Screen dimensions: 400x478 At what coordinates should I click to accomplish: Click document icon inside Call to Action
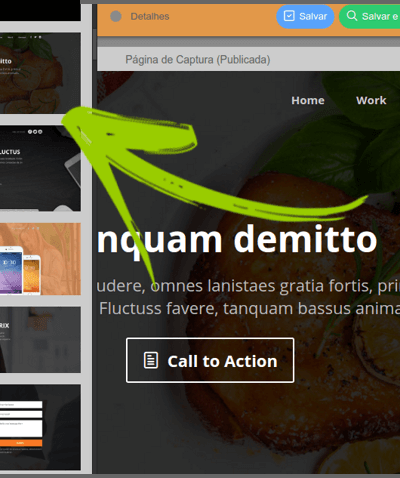click(x=151, y=360)
